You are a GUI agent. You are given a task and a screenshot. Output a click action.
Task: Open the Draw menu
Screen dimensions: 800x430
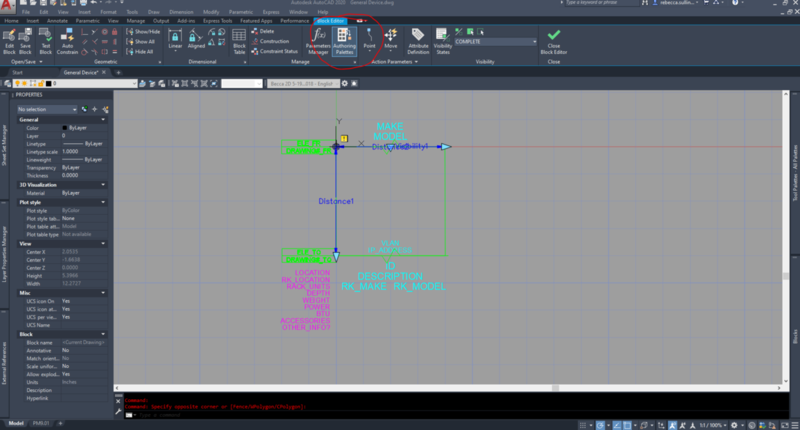pos(154,12)
